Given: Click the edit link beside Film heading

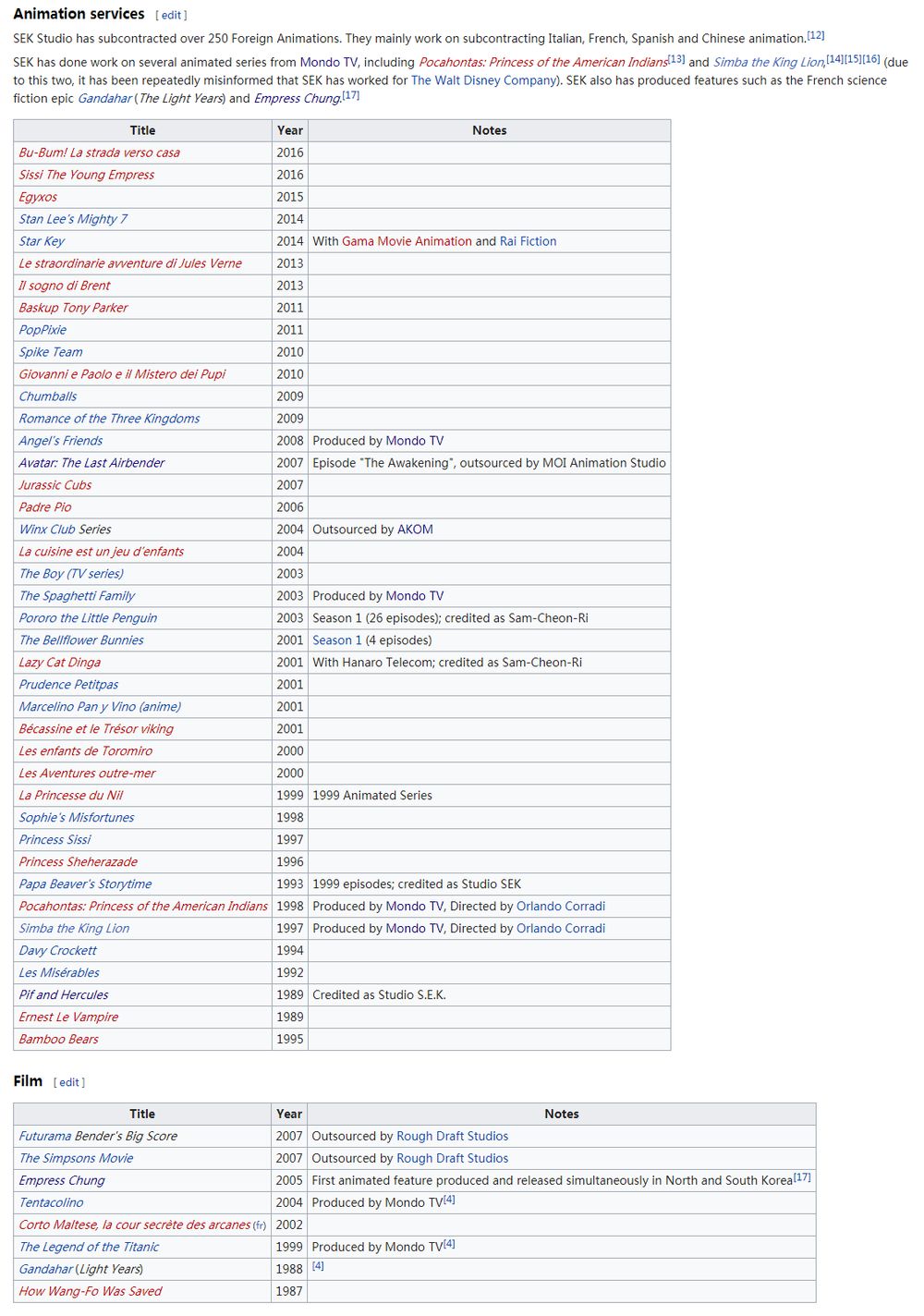Looking at the screenshot, I should (69, 1082).
